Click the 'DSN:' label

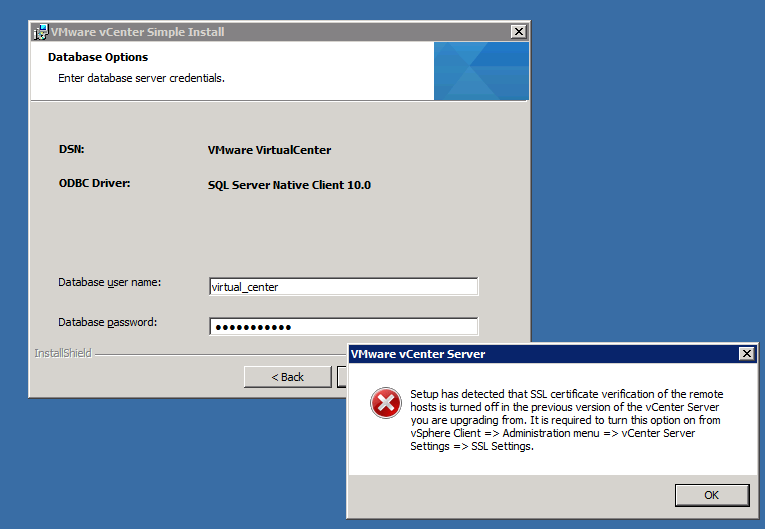tap(71, 149)
